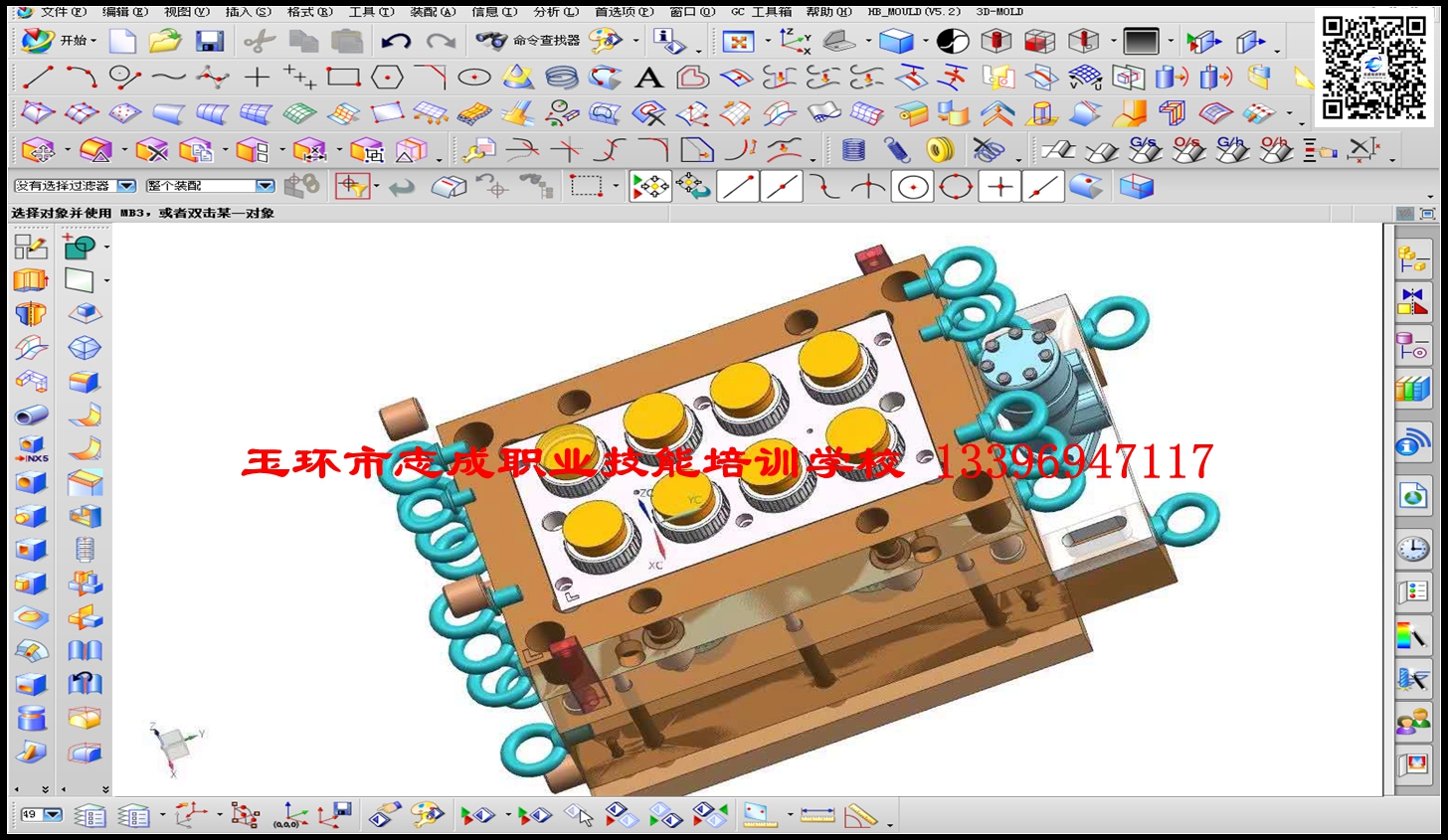Click the WCS orientation axes icon
Screen dimensions: 1448x840
pyautogui.click(x=795, y=41)
